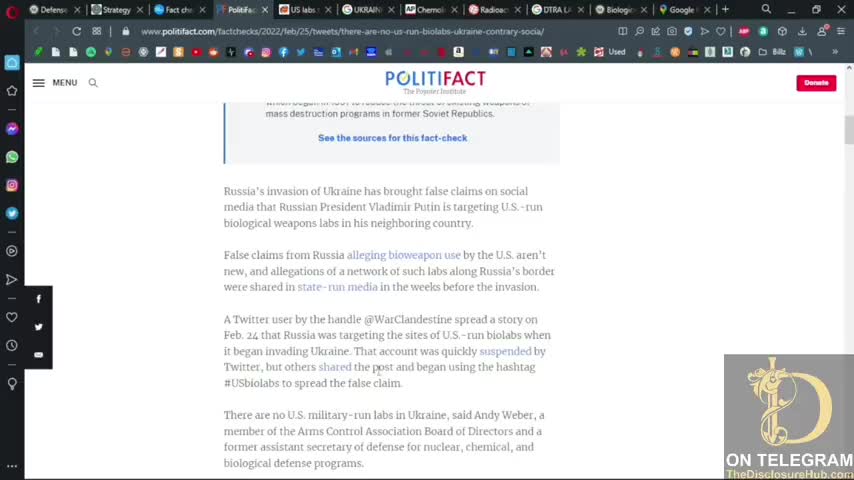Image resolution: width=854 pixels, height=480 pixels.
Task: Open Facebook bookmark in bookmarks bar
Action: coord(283,52)
